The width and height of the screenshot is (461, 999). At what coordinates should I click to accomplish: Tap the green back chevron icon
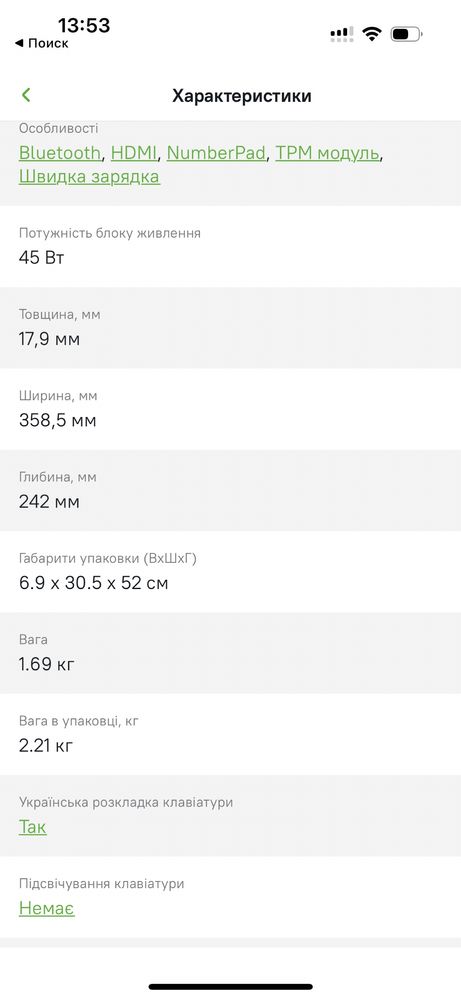(x=26, y=96)
